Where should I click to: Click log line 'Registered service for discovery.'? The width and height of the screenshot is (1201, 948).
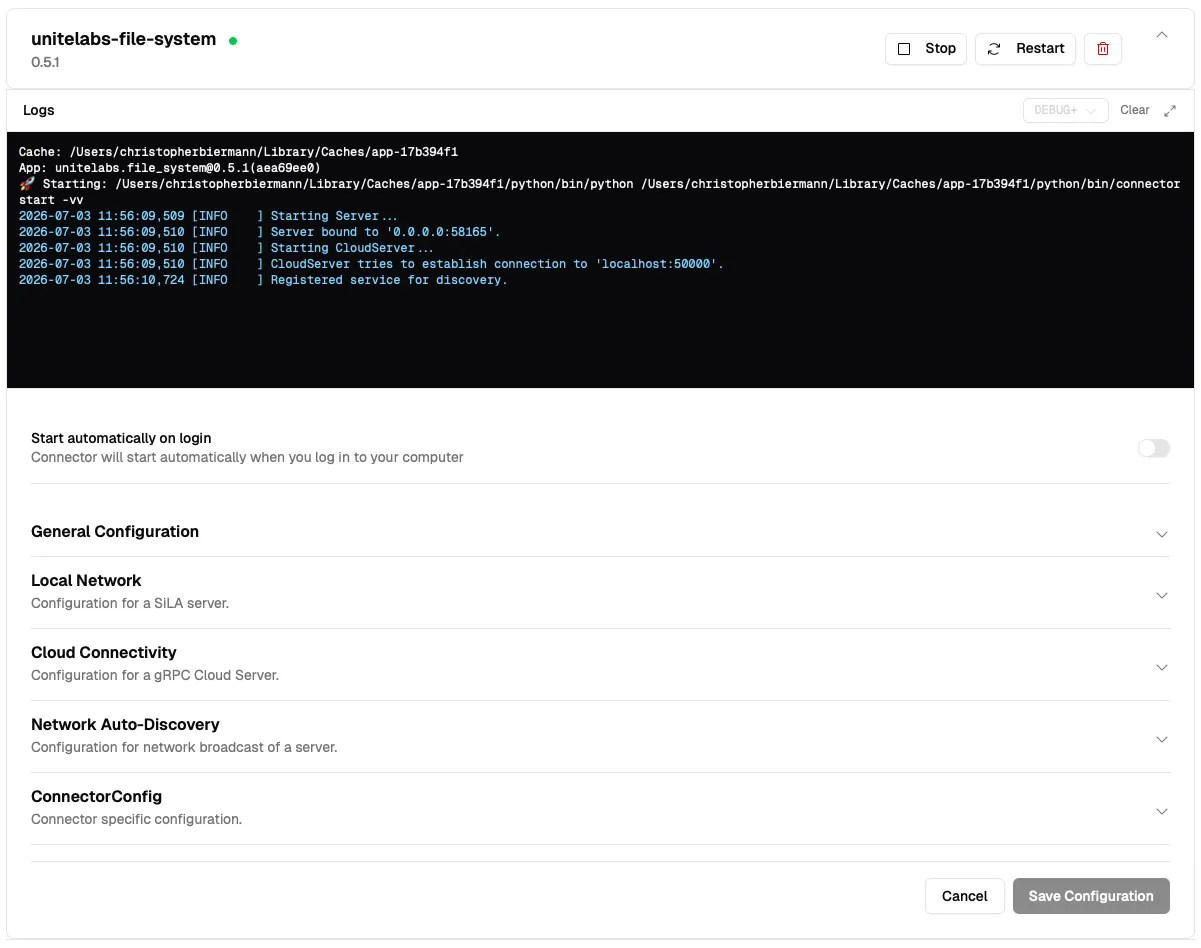pyautogui.click(x=263, y=280)
